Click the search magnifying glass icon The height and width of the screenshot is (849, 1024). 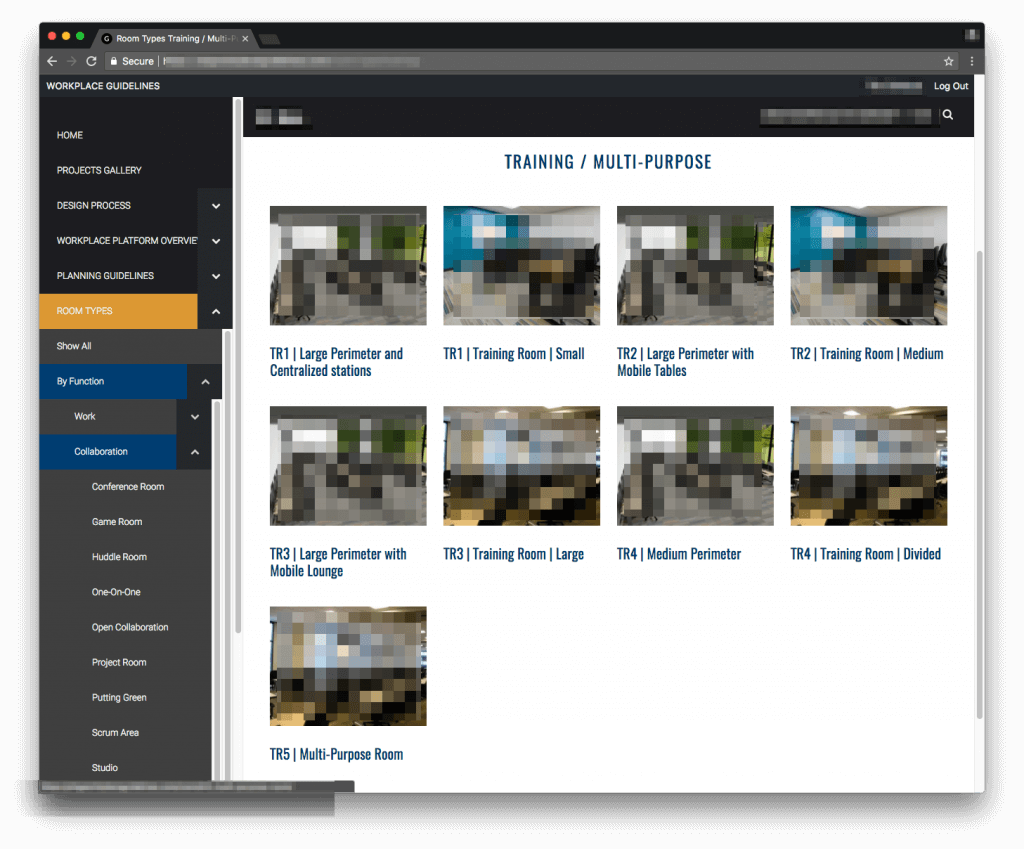pos(947,114)
